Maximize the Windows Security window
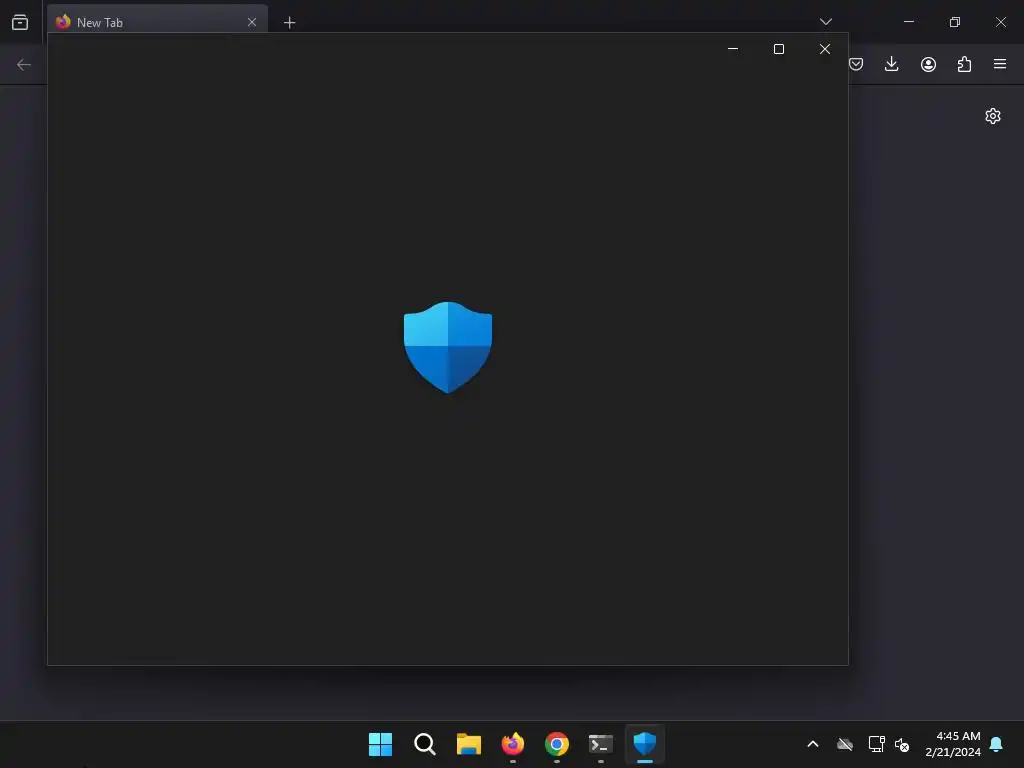 click(778, 49)
